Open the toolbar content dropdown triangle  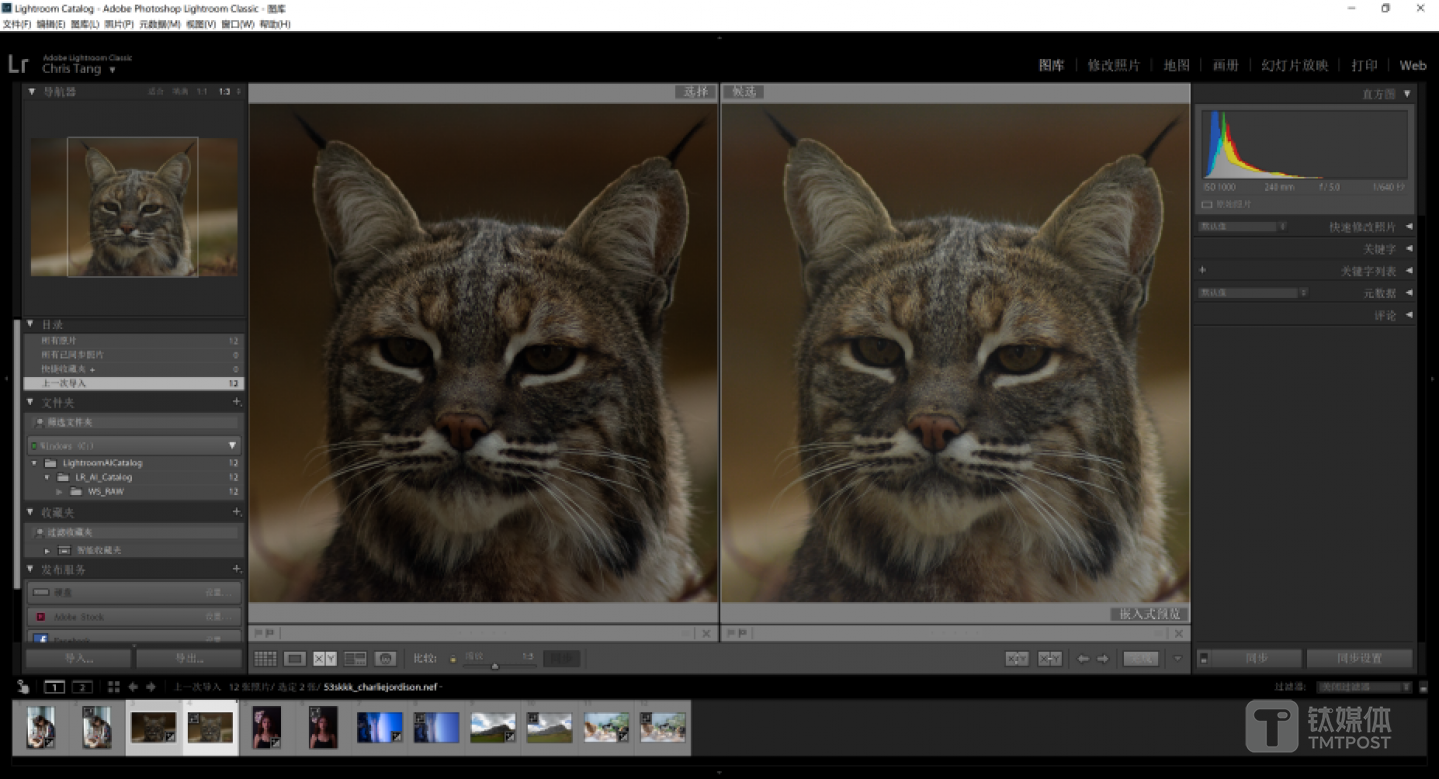pyautogui.click(x=1177, y=659)
